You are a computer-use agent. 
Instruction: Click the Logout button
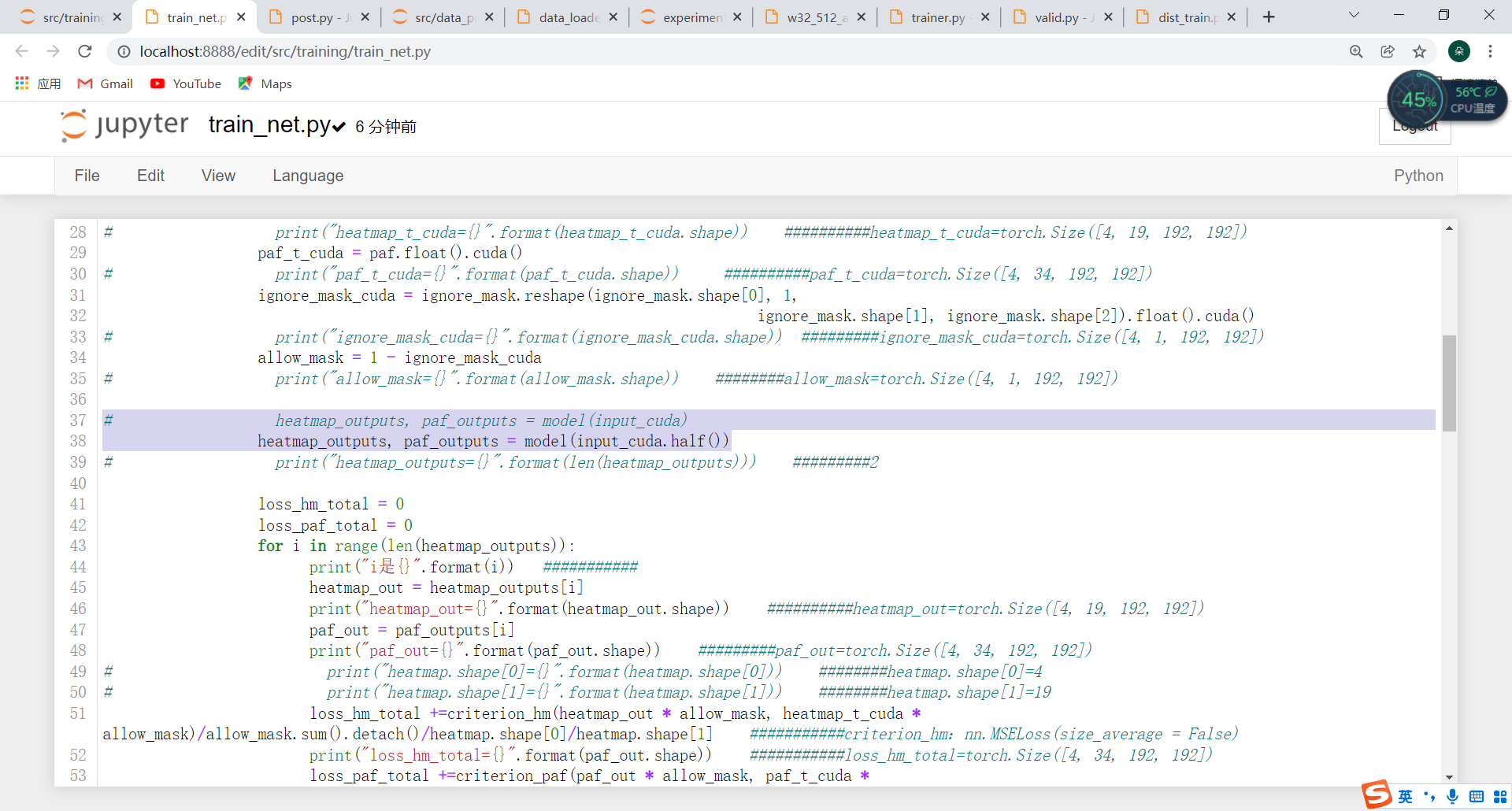tap(1414, 125)
